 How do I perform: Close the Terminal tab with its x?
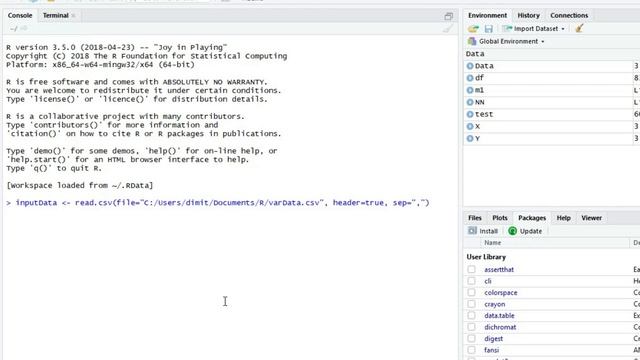pos(73,16)
